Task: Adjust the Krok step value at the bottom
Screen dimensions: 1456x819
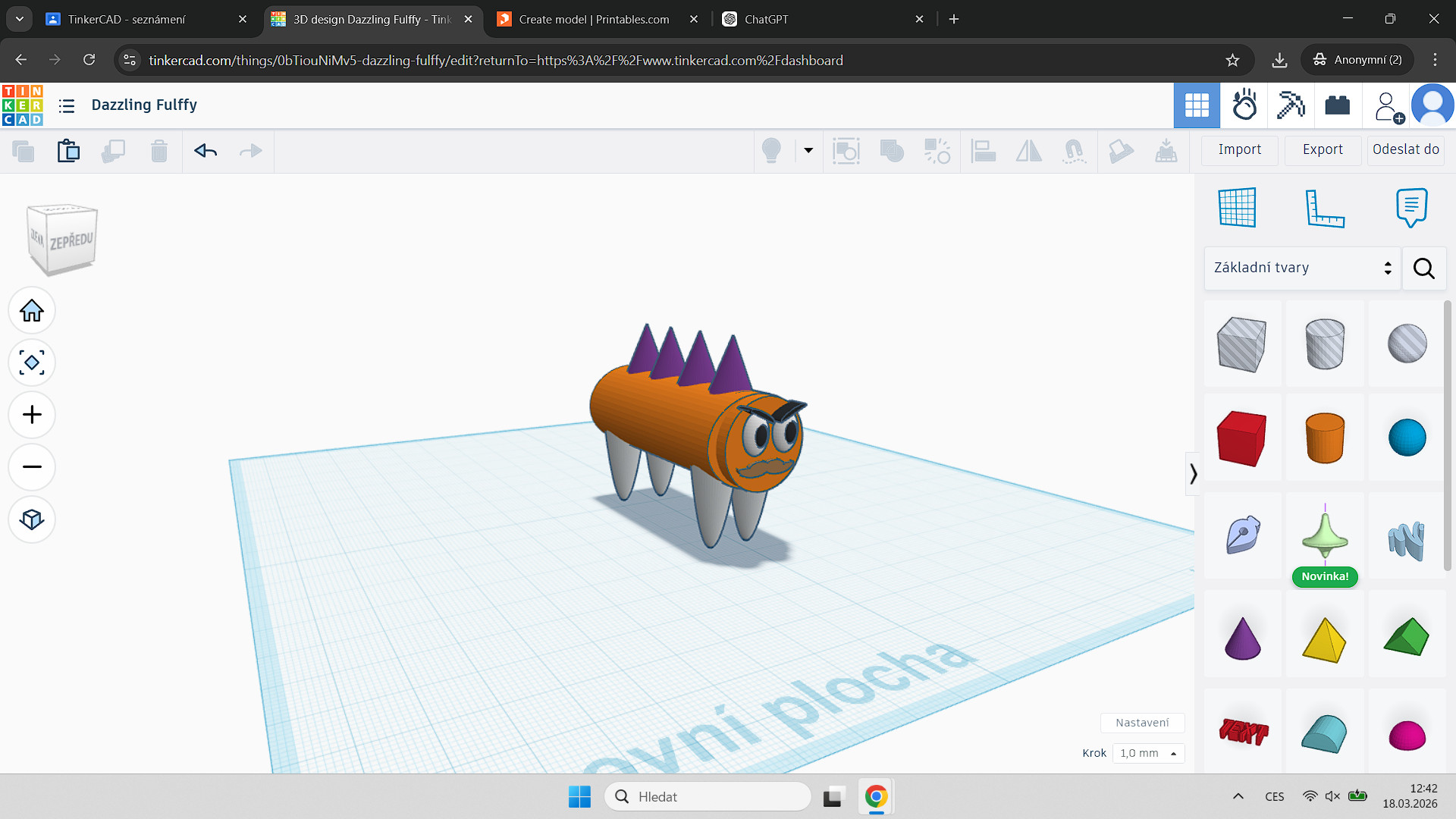Action: click(1147, 753)
